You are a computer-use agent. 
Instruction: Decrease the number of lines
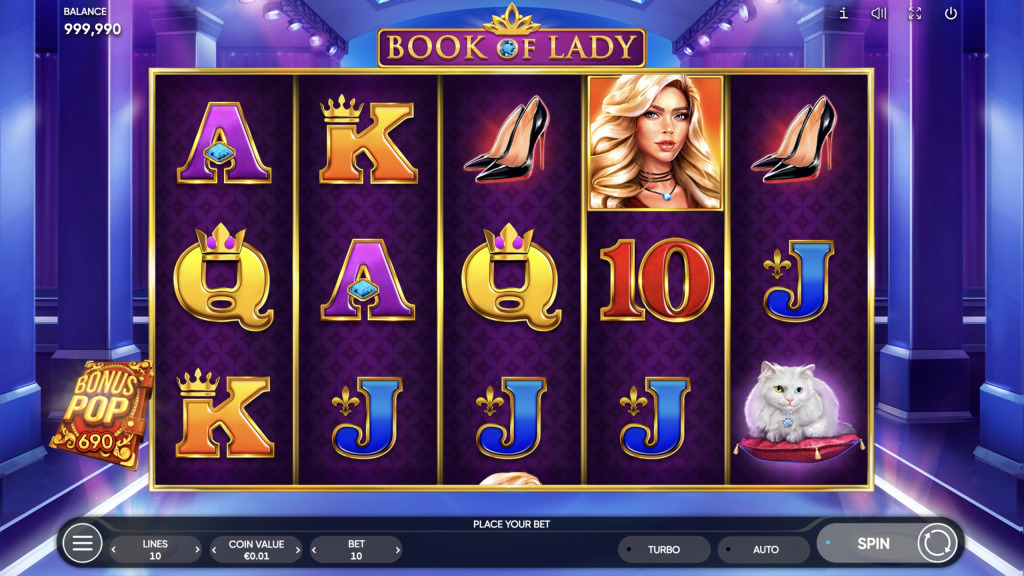click(114, 550)
